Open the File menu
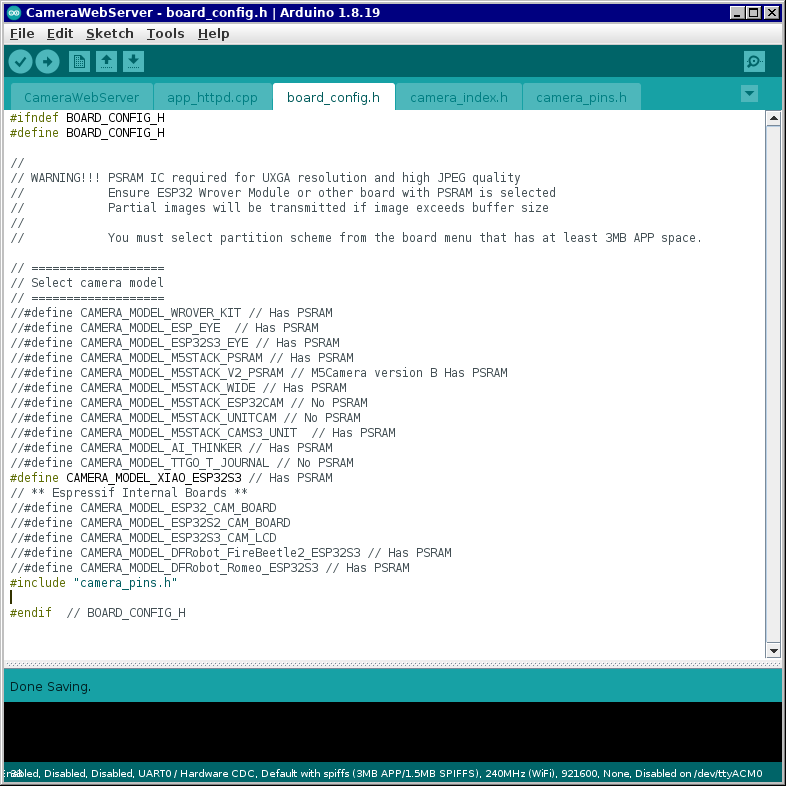This screenshot has width=786, height=786. point(22,33)
